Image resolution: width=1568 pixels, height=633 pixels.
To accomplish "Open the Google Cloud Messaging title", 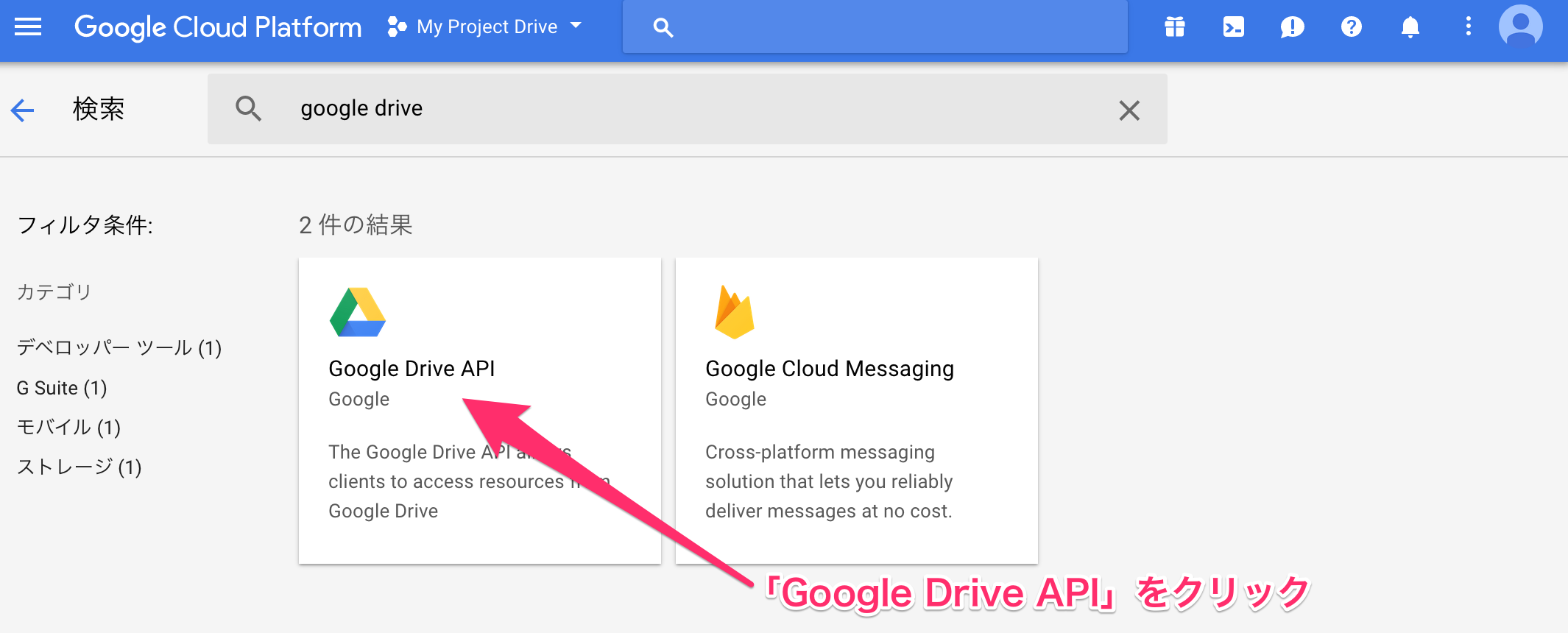I will [830, 368].
